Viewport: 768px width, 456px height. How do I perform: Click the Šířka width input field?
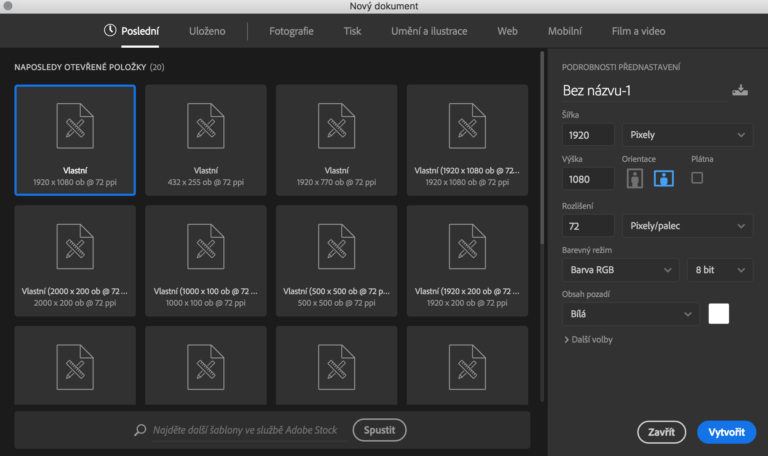tap(588, 134)
